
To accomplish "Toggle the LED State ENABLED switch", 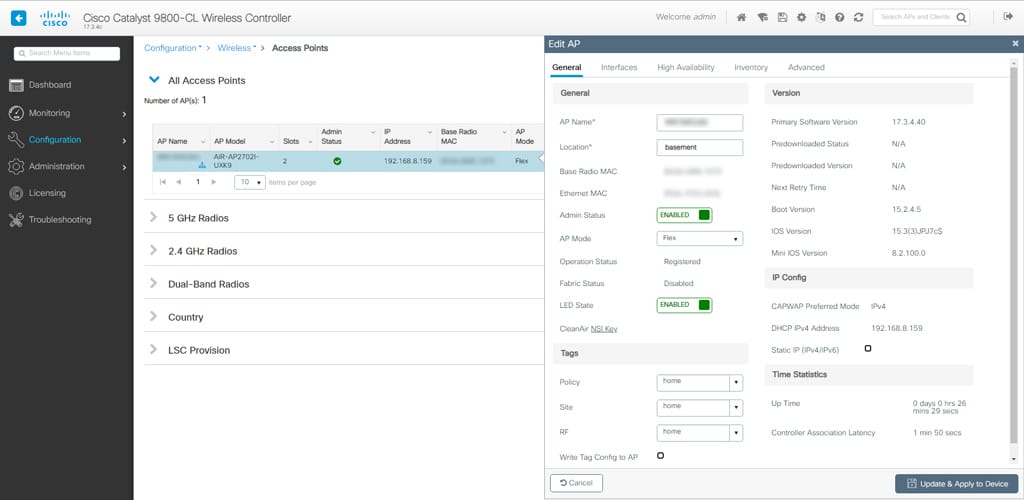I will 684,305.
